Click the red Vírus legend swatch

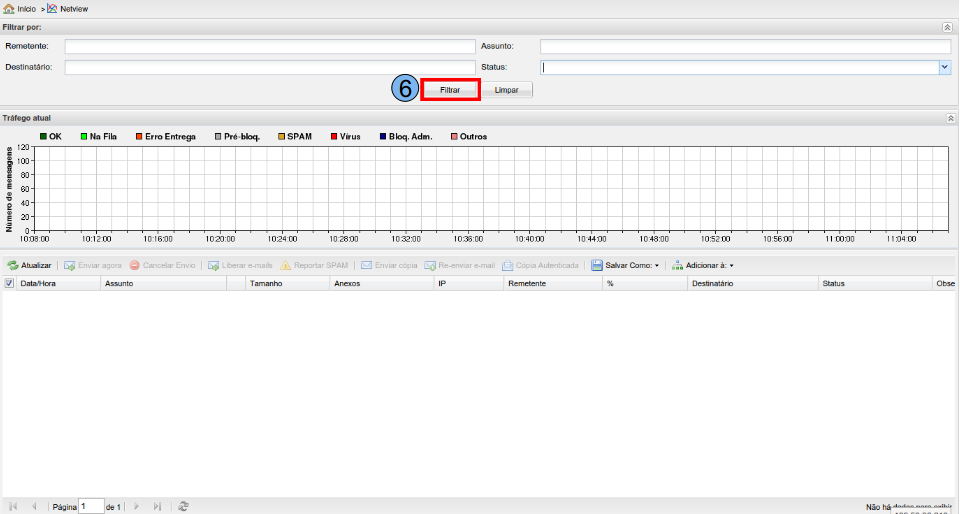click(334, 136)
